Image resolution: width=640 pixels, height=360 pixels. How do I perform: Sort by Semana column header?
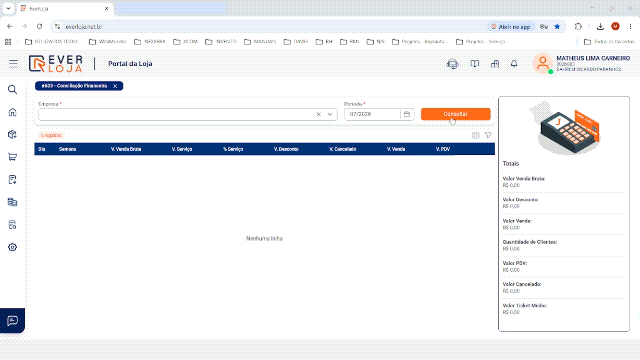click(67, 149)
